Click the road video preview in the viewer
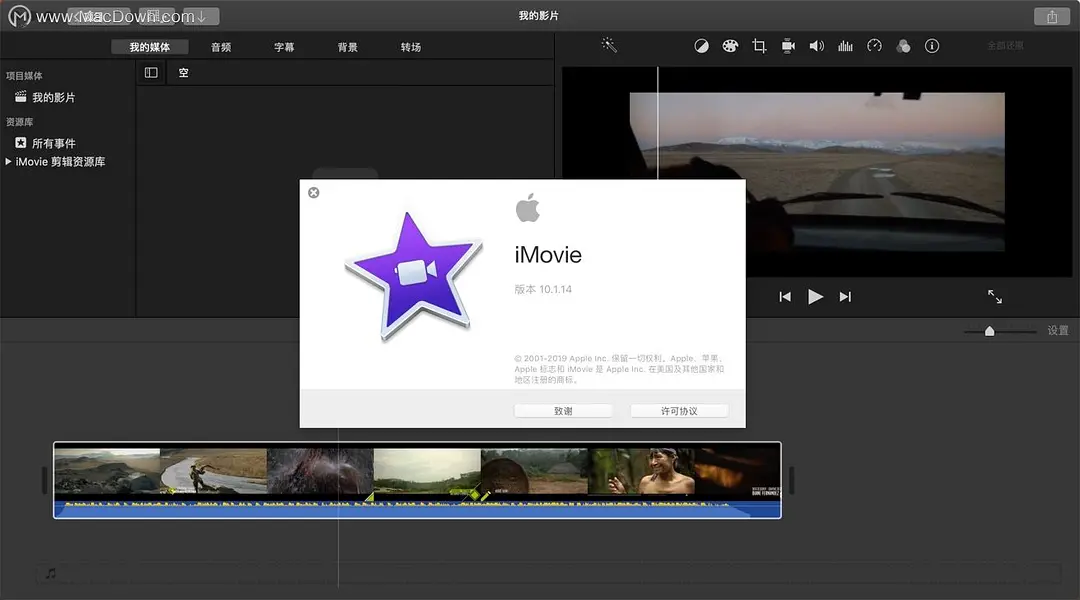1080x600 pixels. pyautogui.click(x=817, y=172)
